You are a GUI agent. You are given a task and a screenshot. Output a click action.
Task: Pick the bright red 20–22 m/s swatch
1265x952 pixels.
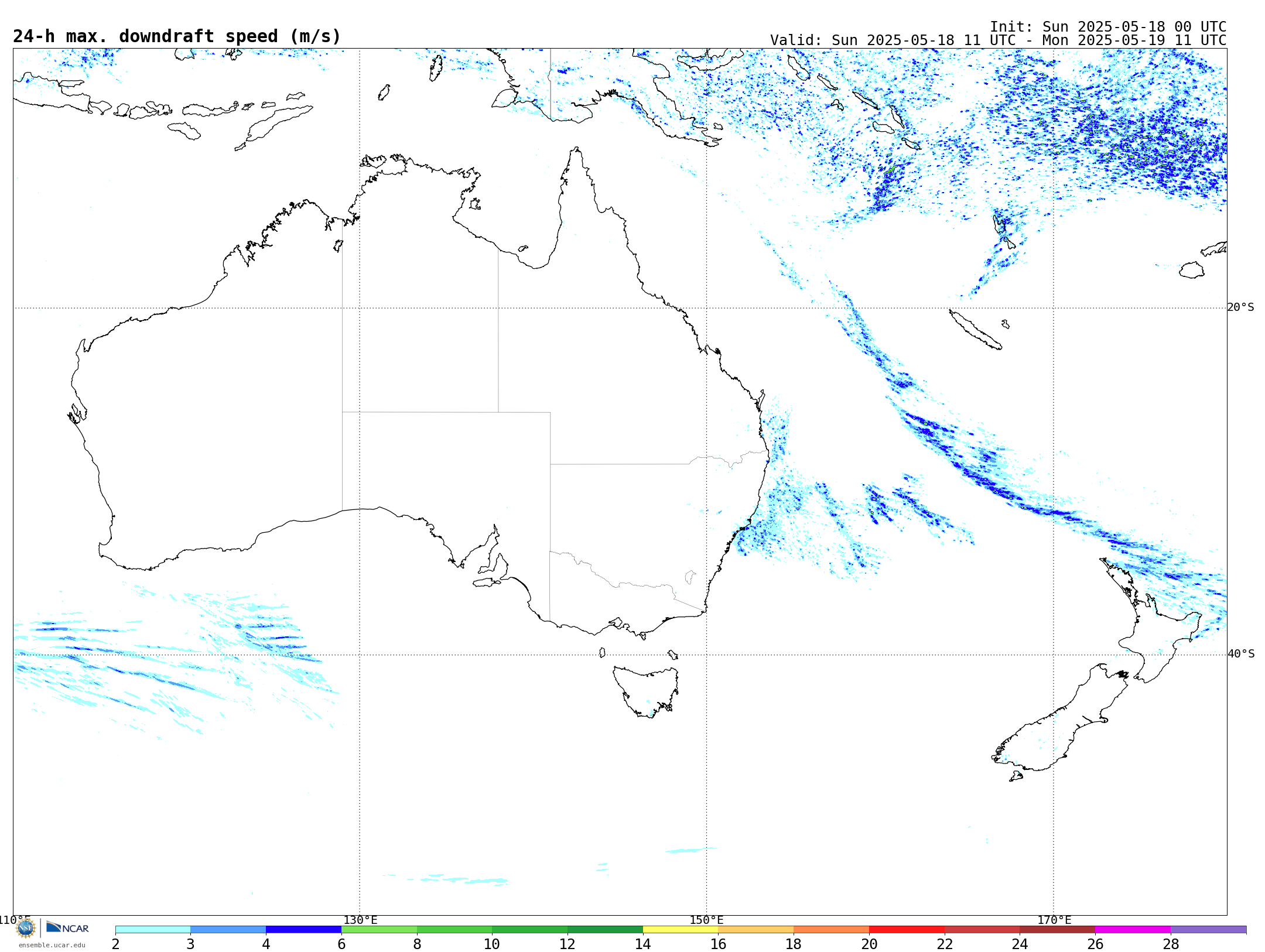907,929
